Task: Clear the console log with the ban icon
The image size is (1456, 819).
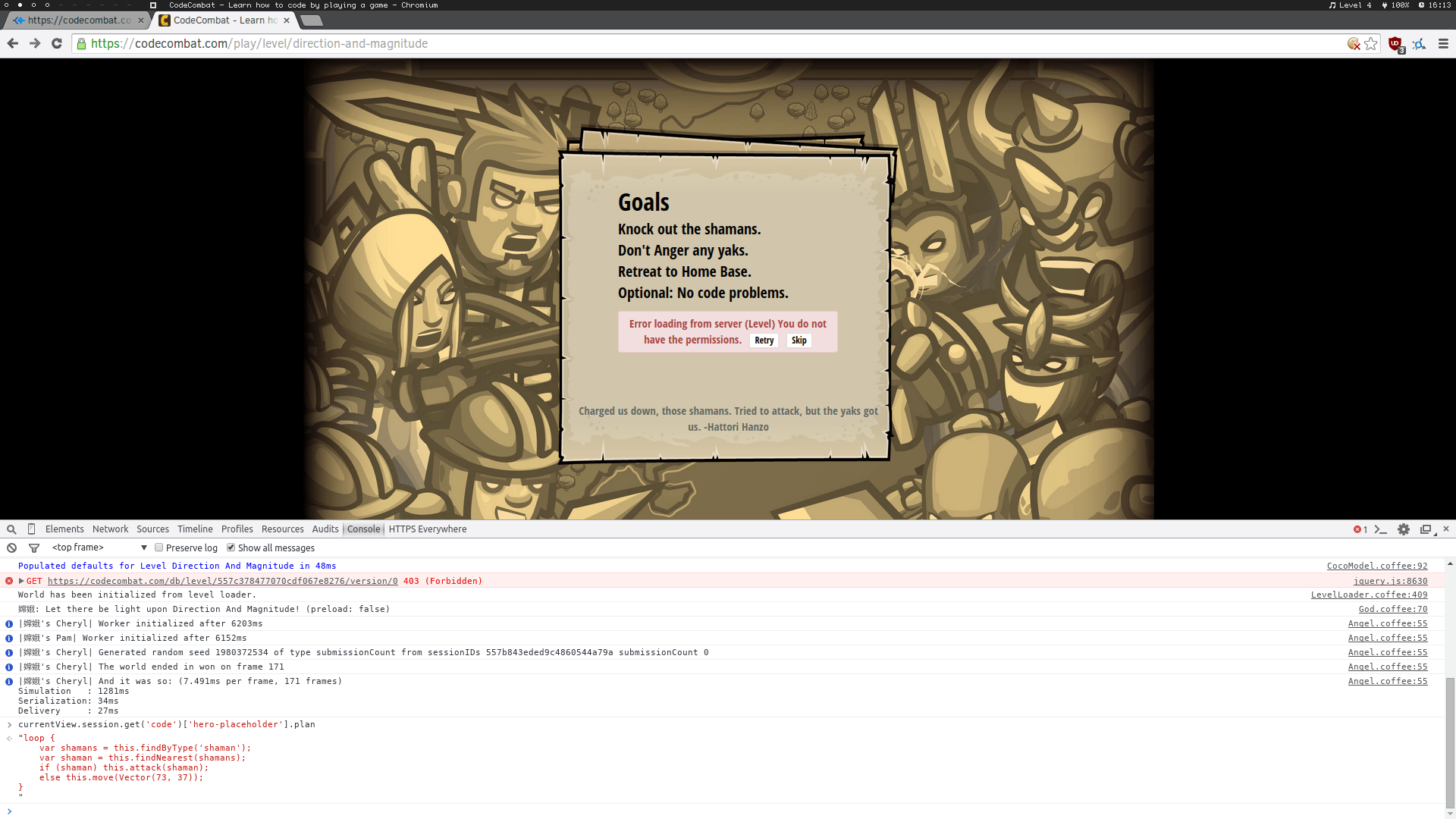Action: pyautogui.click(x=11, y=548)
